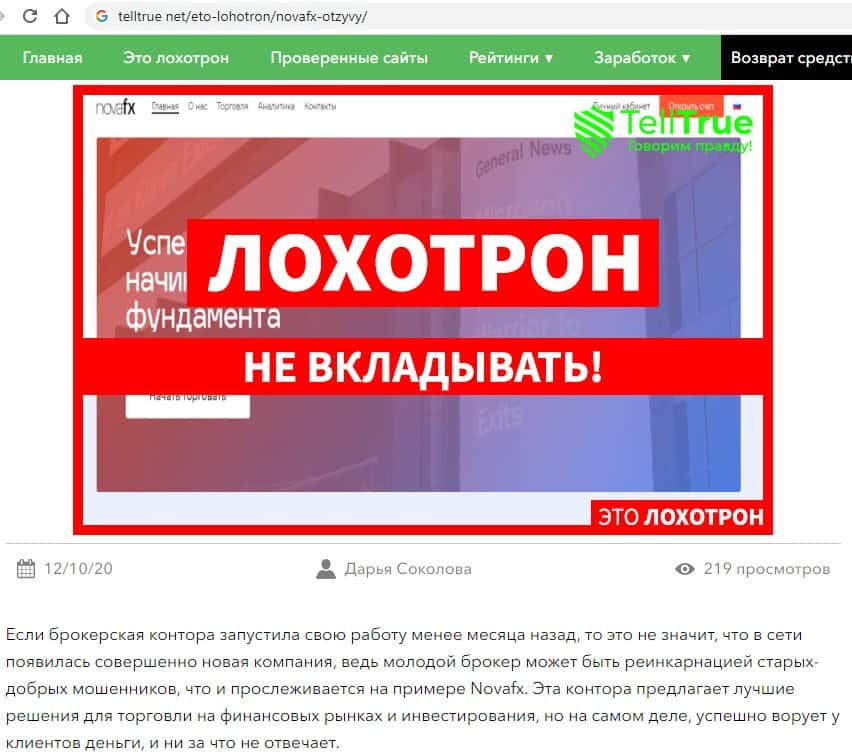Click the browser home icon

[62, 16]
